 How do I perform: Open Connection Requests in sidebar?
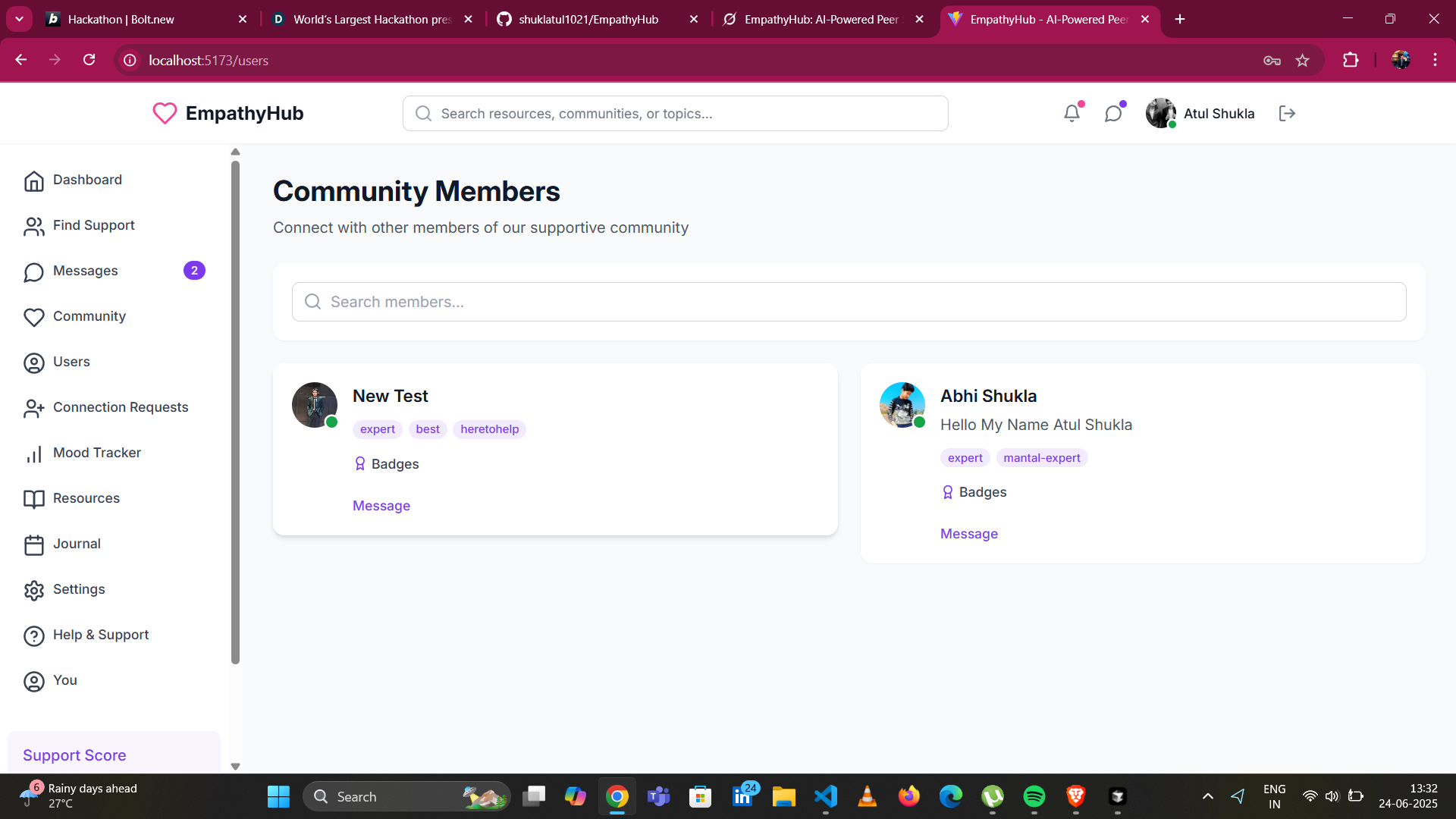tap(121, 407)
